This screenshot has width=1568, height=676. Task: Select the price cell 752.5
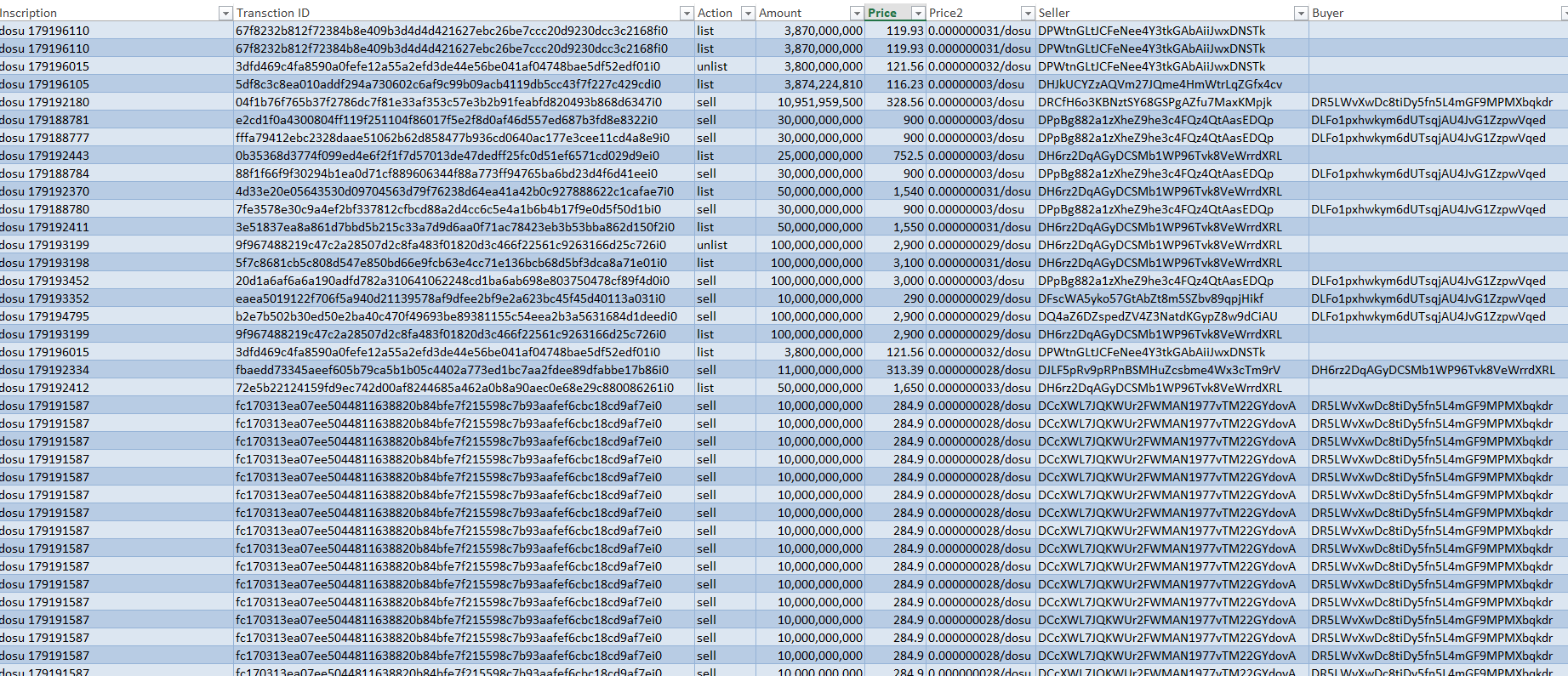895,156
